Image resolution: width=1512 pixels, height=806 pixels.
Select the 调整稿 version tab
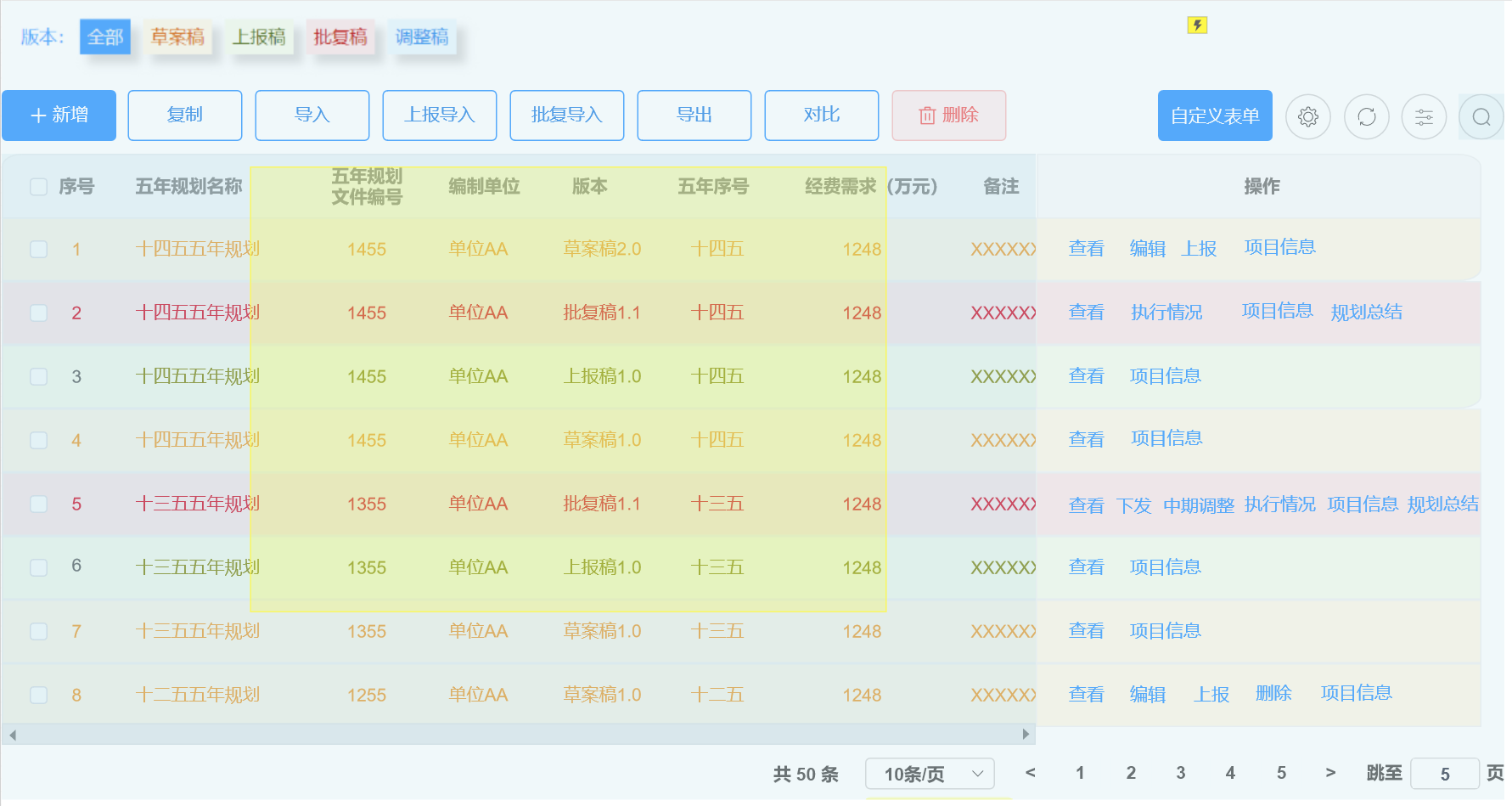coord(422,37)
